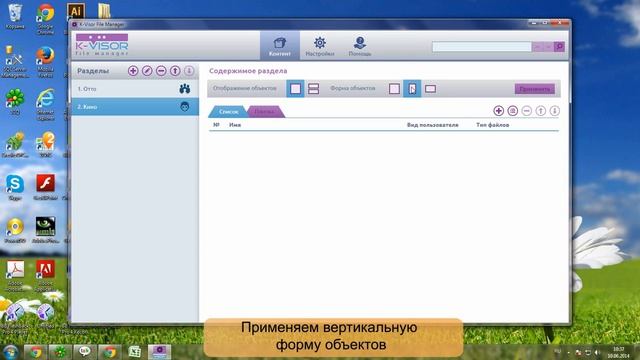This screenshot has width=640, height=360.
Task: Open red Flash desktop shortcut
Action: point(45,187)
